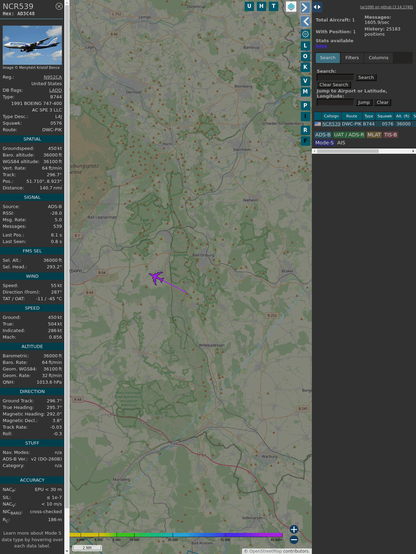The width and height of the screenshot is (416, 554).
Task: Toggle the T map button
Action: point(273,6)
